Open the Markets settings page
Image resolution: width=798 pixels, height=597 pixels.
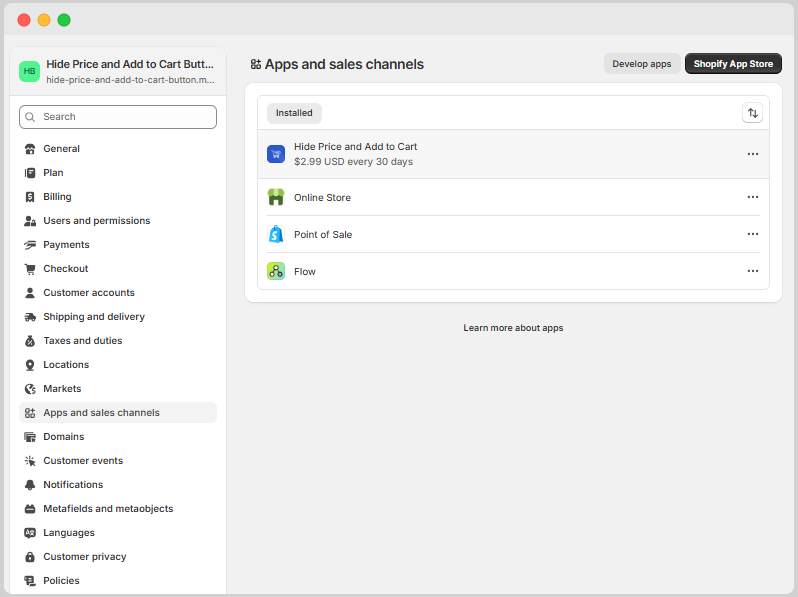coord(62,389)
